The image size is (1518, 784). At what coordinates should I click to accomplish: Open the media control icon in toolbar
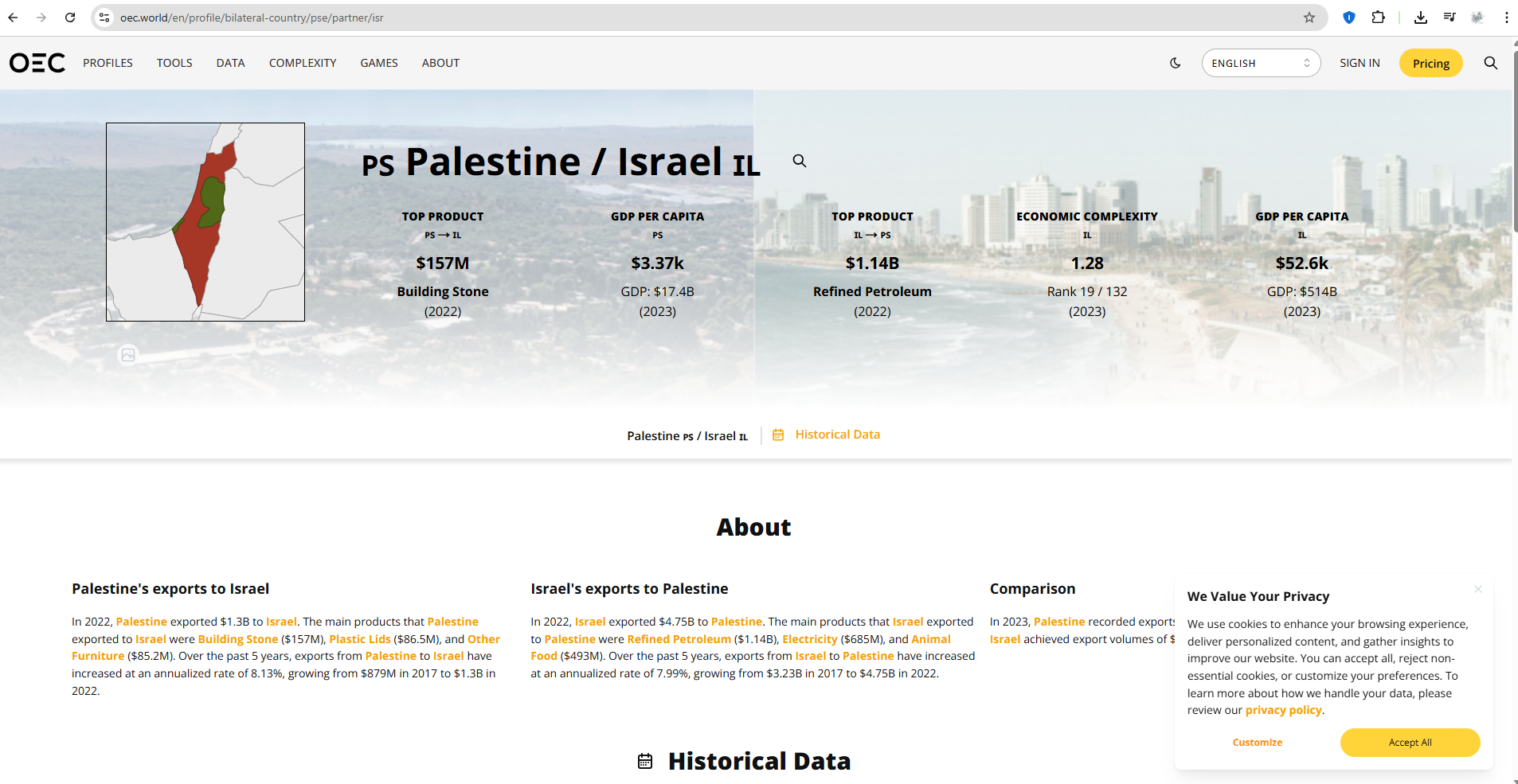click(x=1450, y=18)
